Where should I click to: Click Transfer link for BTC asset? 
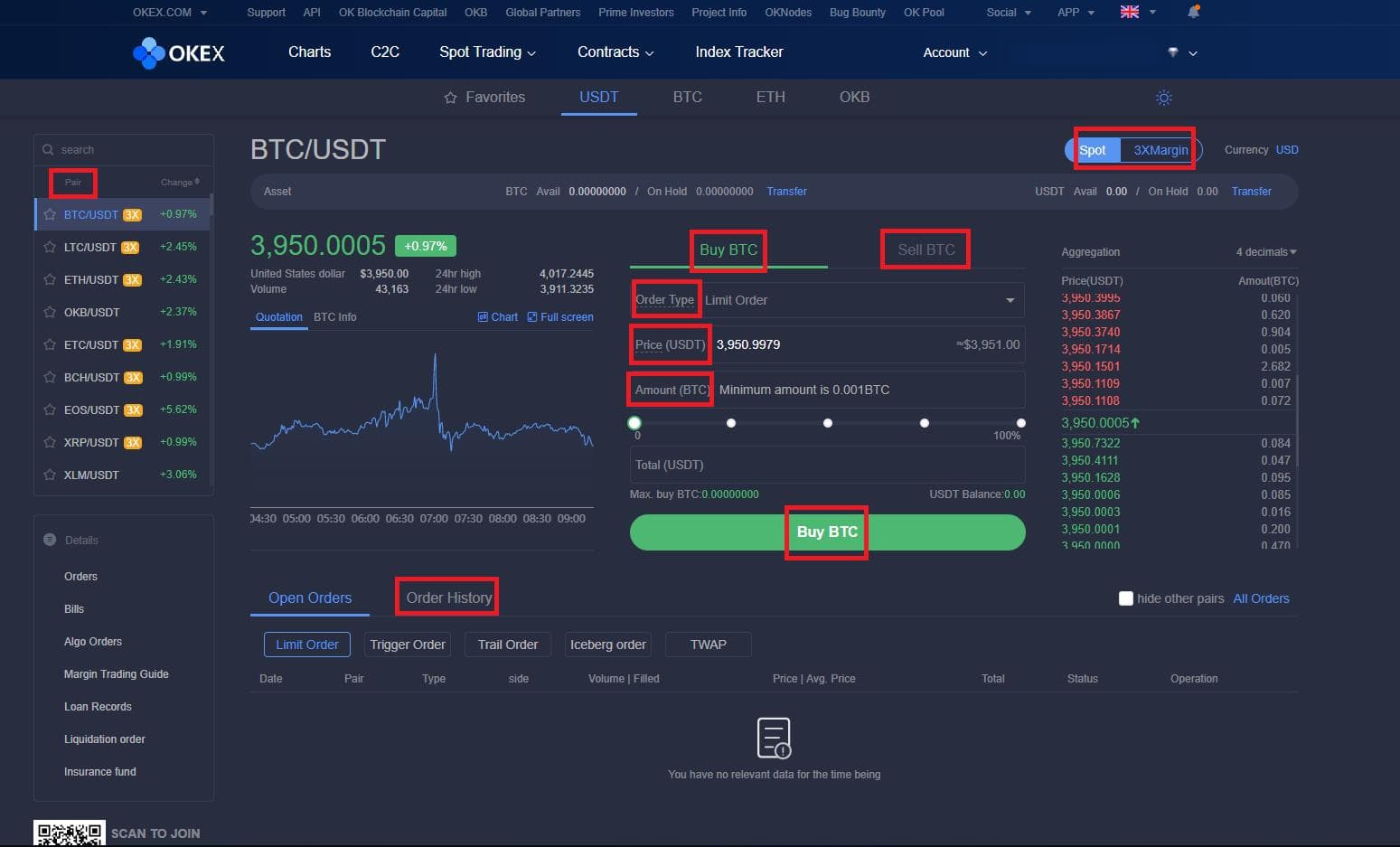click(786, 192)
